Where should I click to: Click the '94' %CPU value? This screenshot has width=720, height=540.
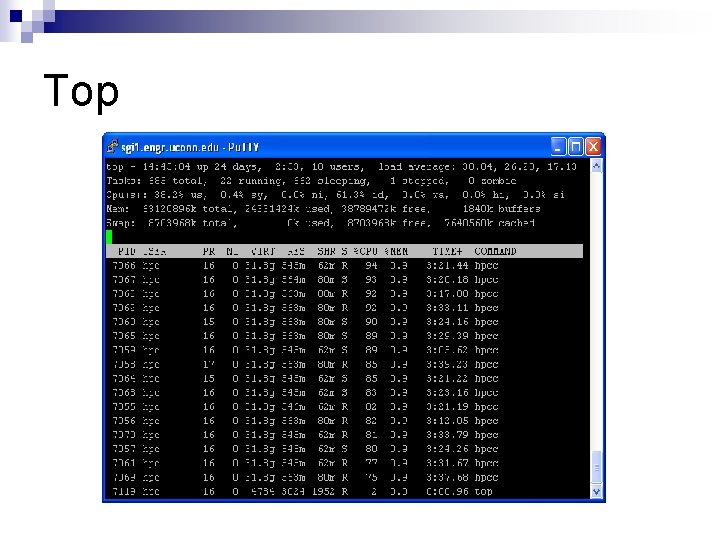(x=371, y=265)
